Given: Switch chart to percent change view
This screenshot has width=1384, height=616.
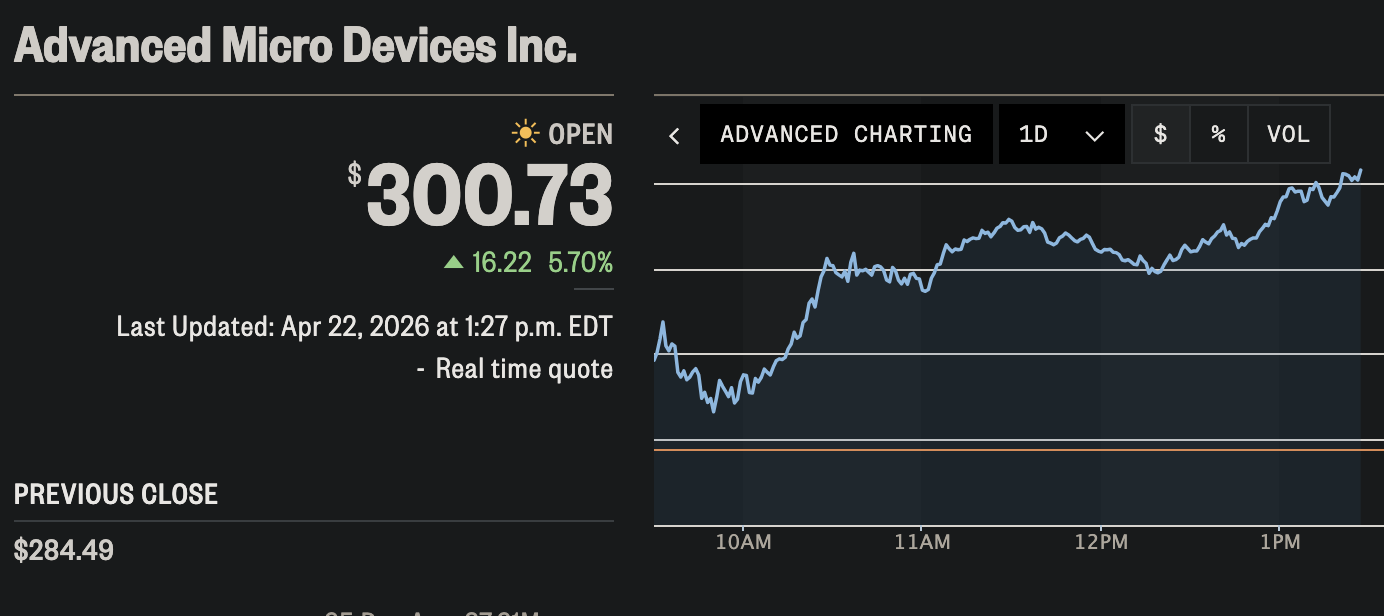Looking at the screenshot, I should (1218, 134).
